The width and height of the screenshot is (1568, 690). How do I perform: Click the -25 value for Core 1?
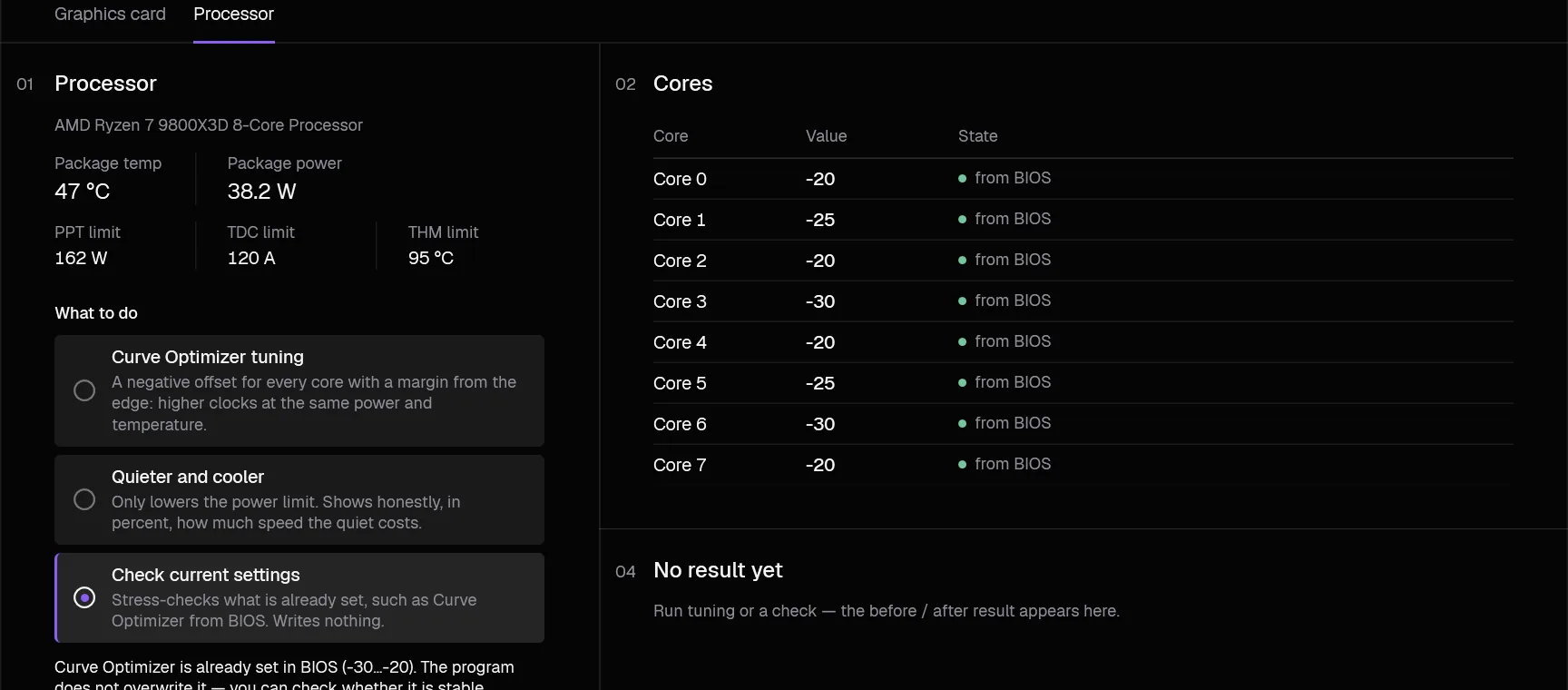coord(820,220)
